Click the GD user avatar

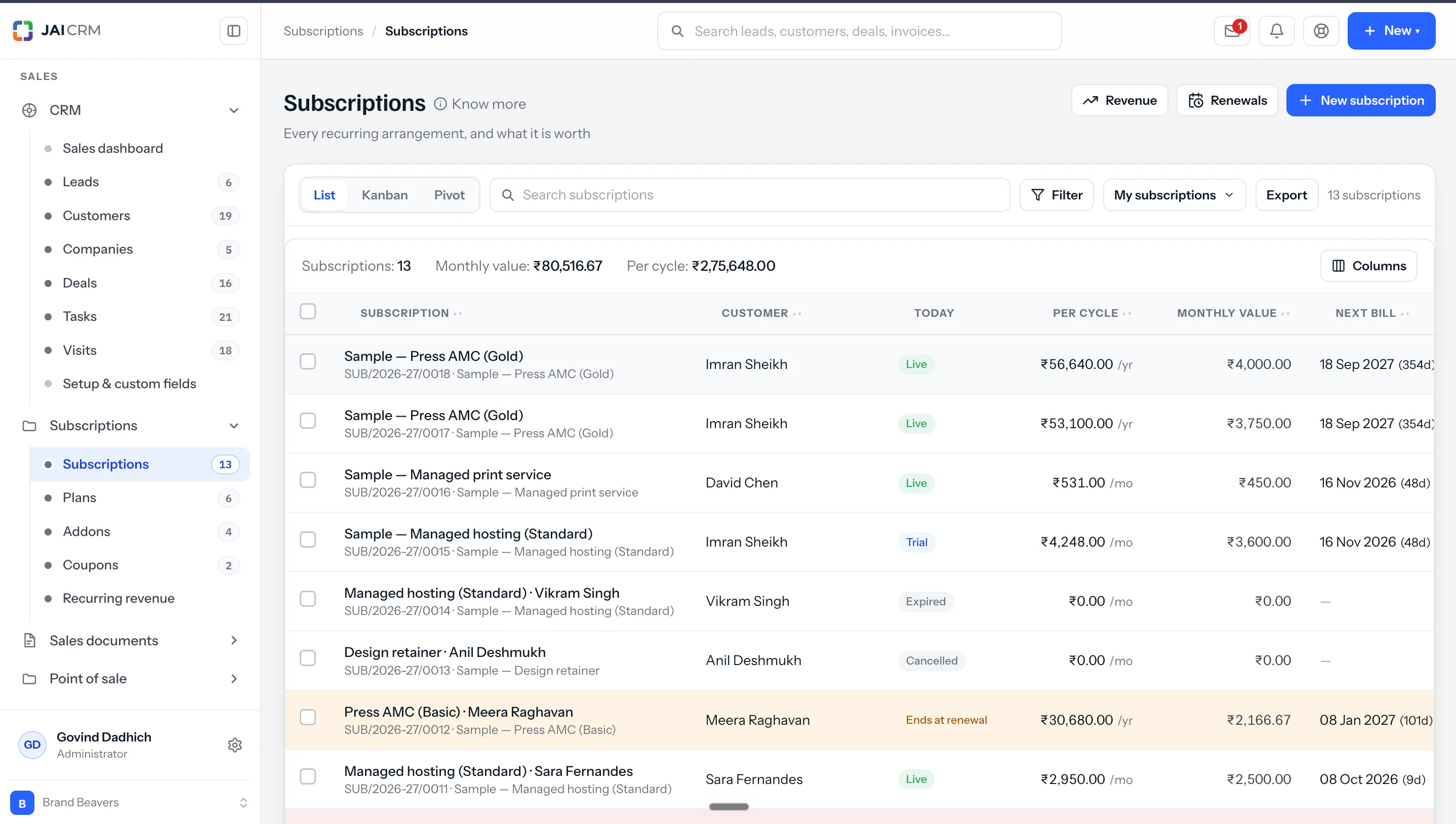click(x=32, y=745)
